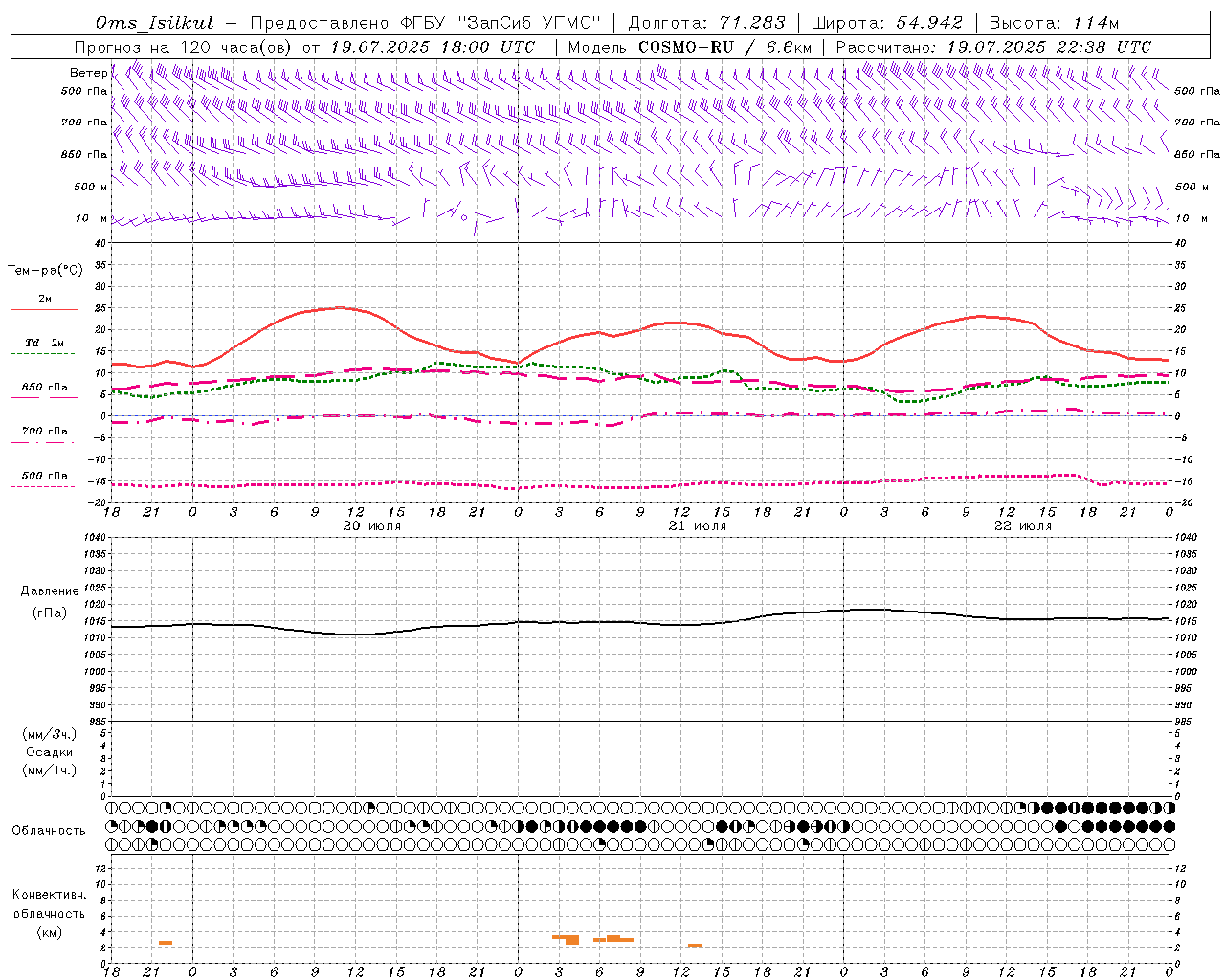Click the Ветер wind panel label

point(88,73)
